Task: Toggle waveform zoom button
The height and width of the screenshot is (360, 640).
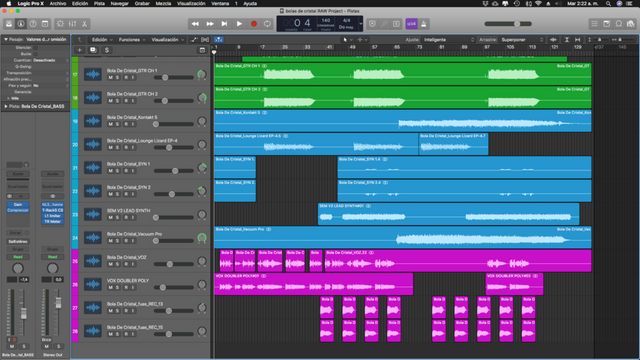Action: click(x=553, y=40)
